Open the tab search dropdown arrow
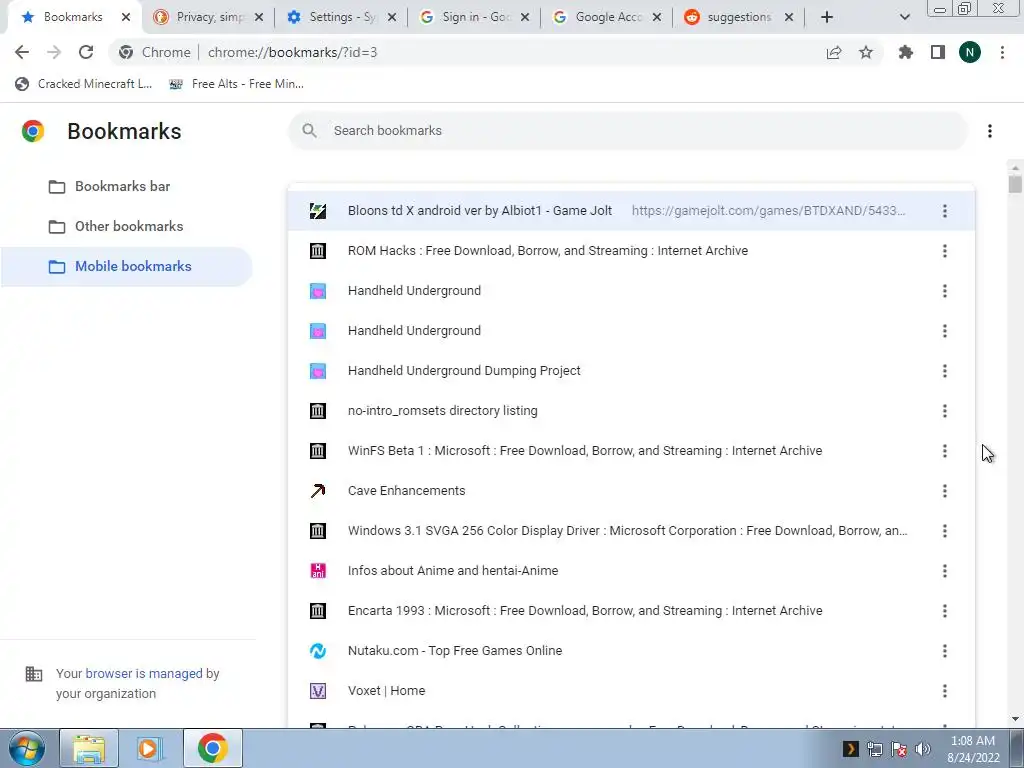The image size is (1024, 768). tap(904, 17)
